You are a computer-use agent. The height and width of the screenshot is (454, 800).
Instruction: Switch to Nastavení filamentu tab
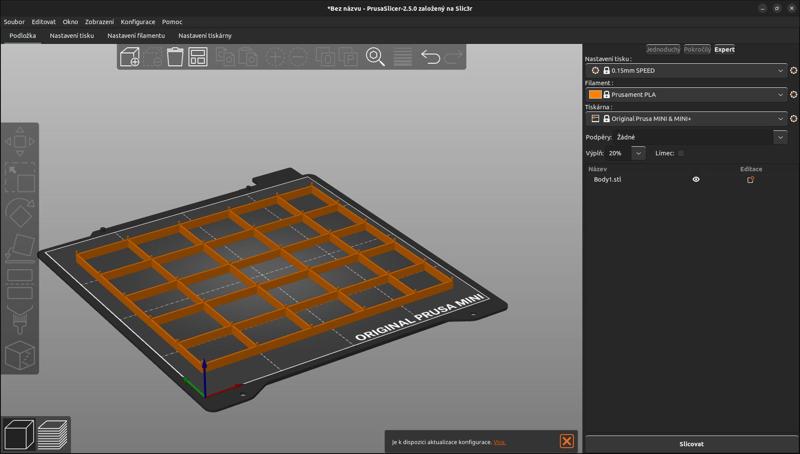pyautogui.click(x=136, y=35)
